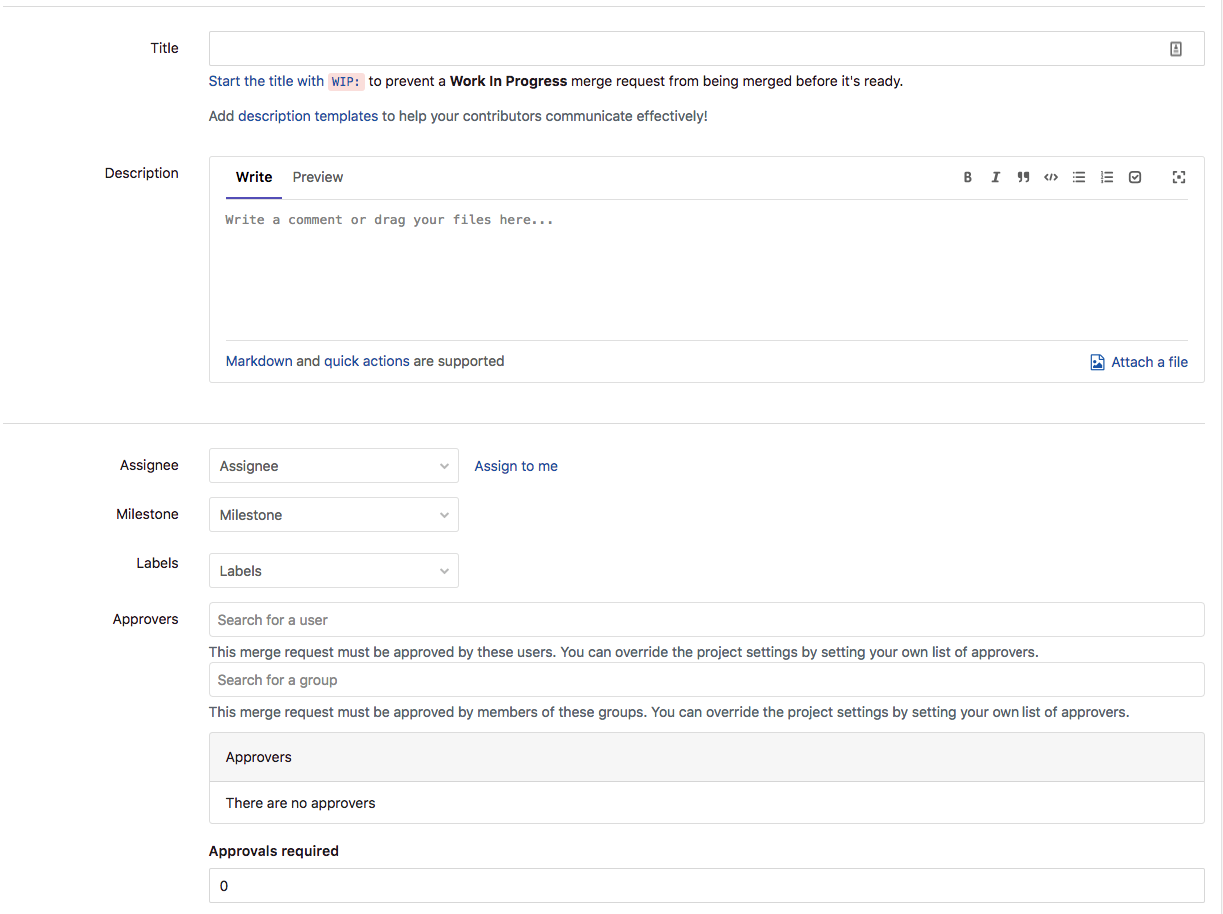The height and width of the screenshot is (914, 1223).
Task: Open the Markdown help link
Action: click(x=259, y=361)
